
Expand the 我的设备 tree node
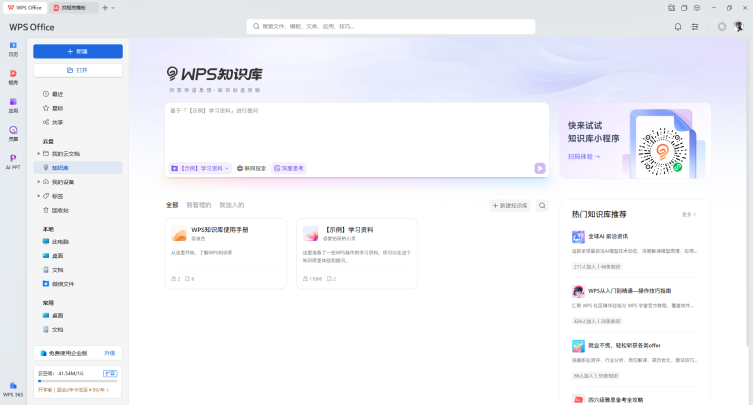coord(39,182)
